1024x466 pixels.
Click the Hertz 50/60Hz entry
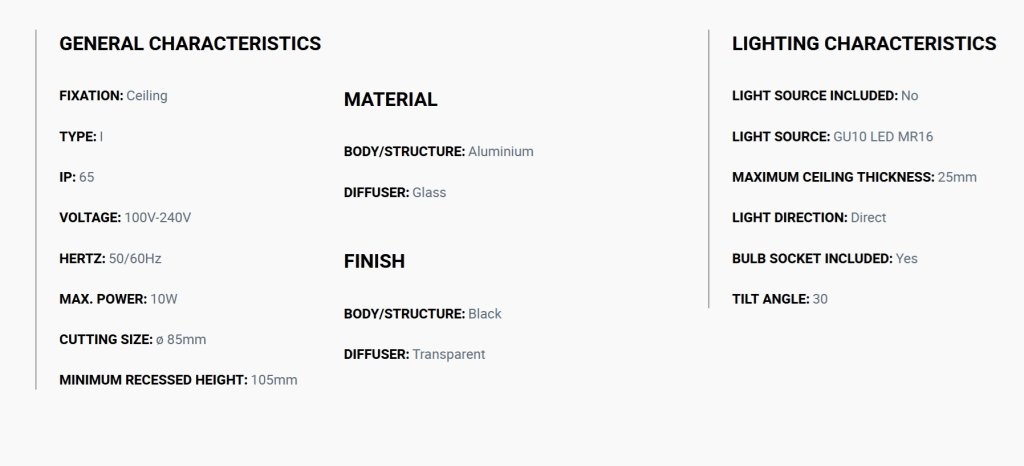(x=110, y=258)
